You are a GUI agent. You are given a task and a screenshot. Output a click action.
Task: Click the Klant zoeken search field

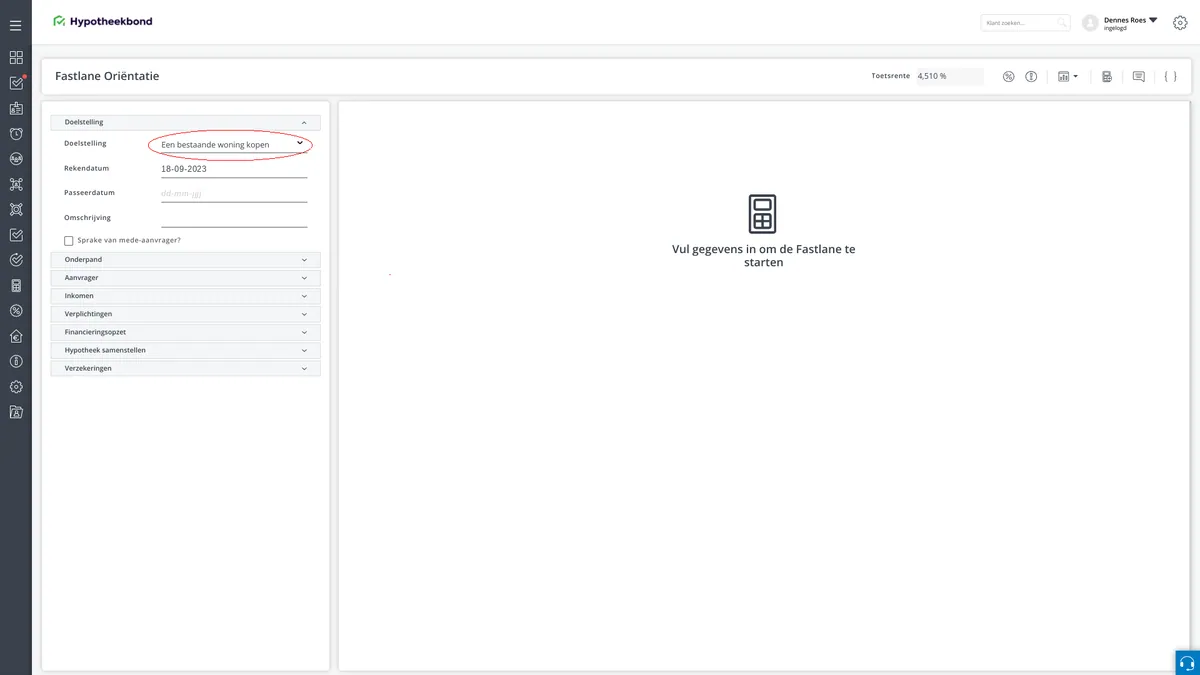point(1025,22)
